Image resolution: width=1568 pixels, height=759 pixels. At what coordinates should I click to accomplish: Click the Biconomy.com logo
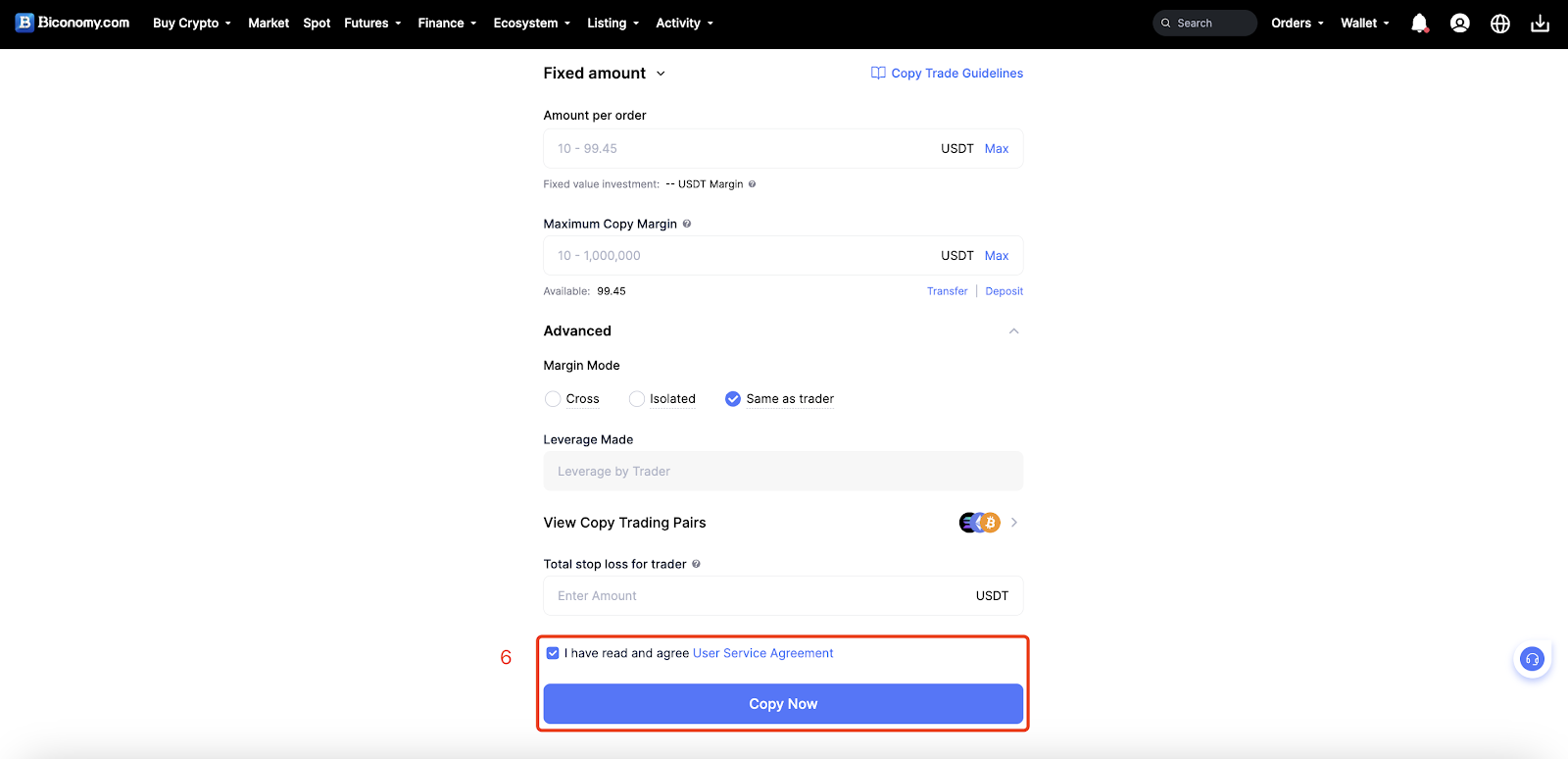tap(73, 23)
